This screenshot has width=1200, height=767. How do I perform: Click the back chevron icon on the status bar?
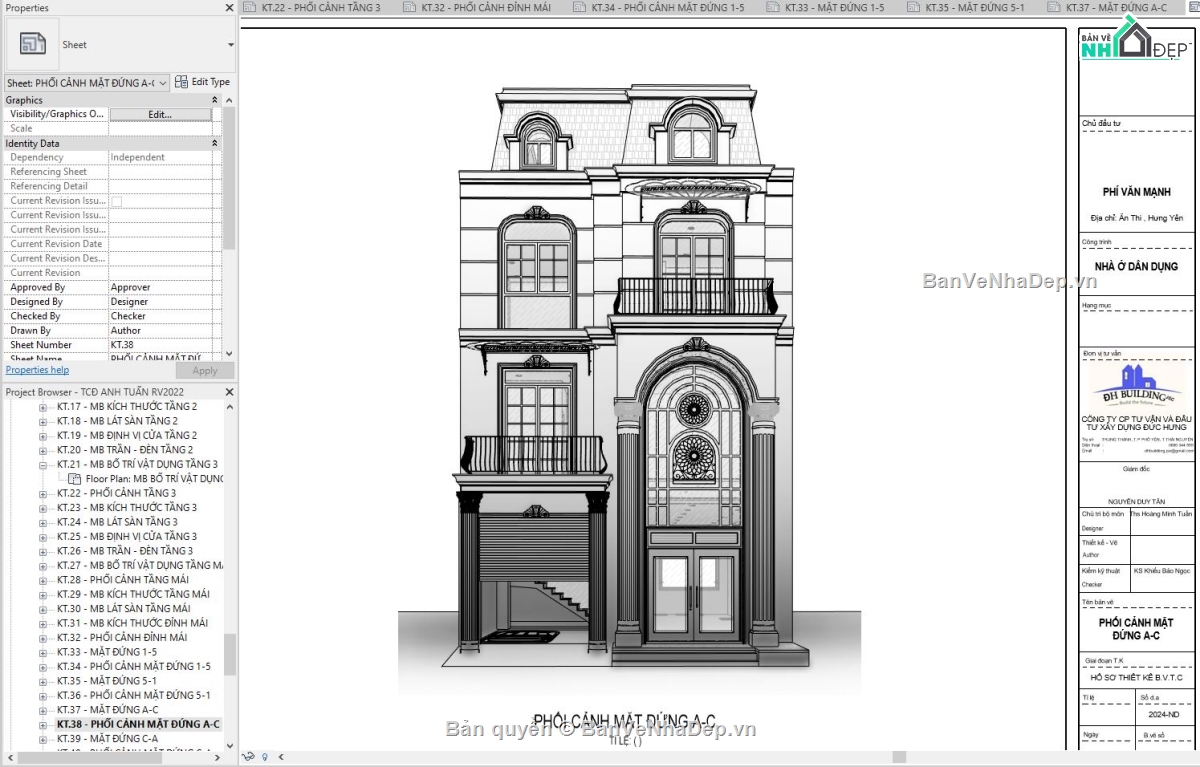[x=283, y=758]
